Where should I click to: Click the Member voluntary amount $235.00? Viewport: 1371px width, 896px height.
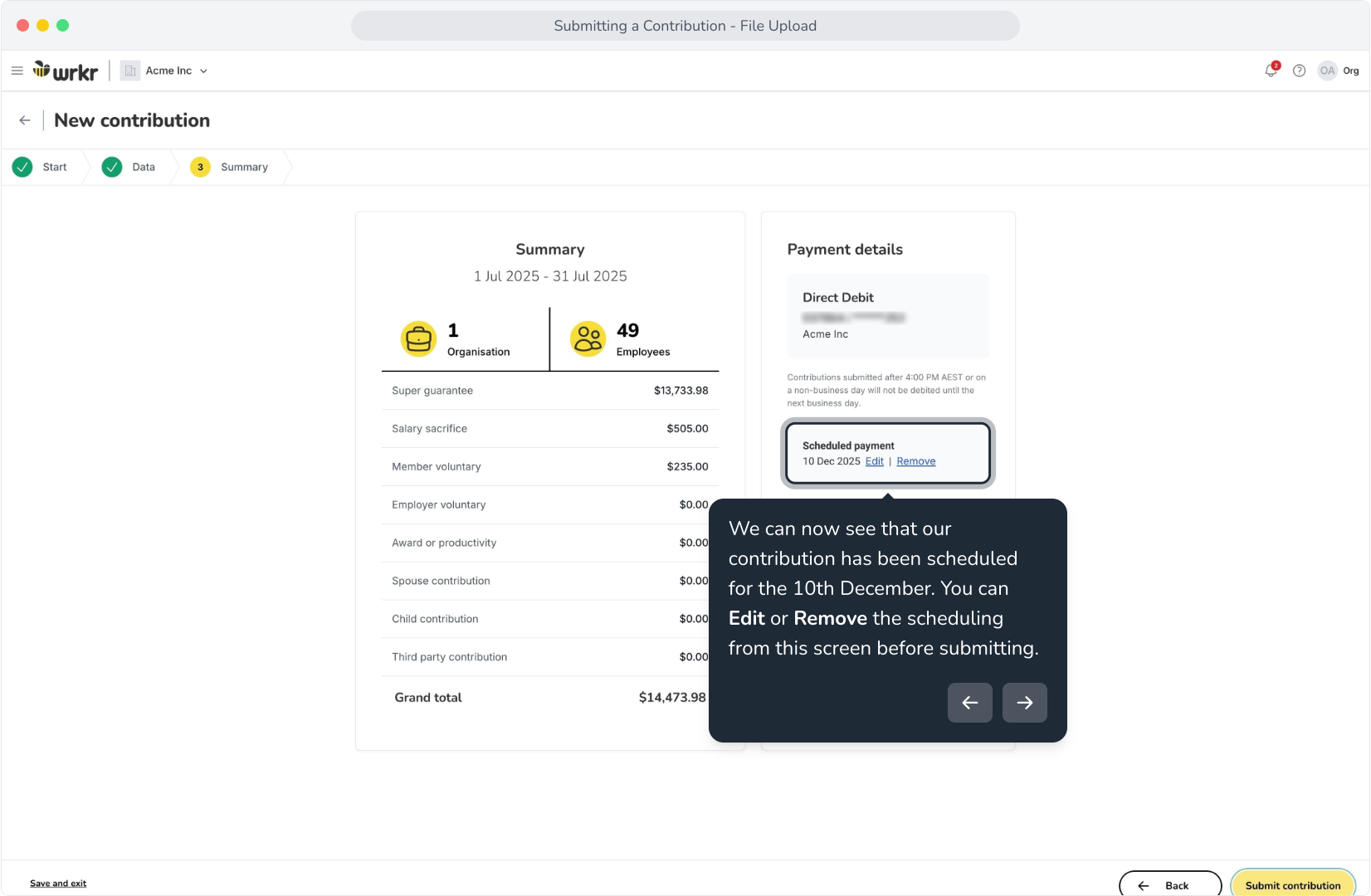(688, 467)
